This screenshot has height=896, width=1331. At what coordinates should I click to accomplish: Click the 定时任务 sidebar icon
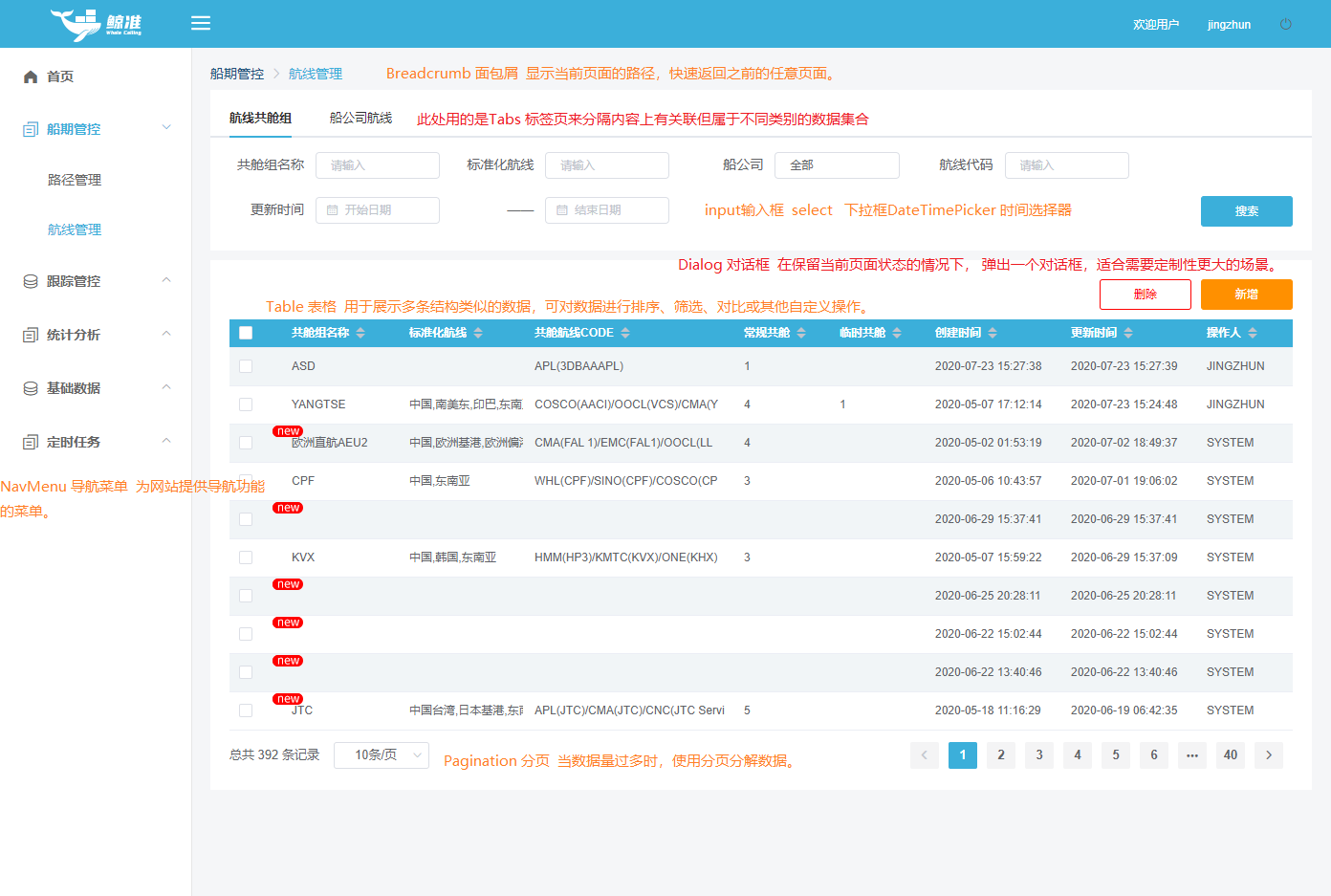(x=31, y=441)
